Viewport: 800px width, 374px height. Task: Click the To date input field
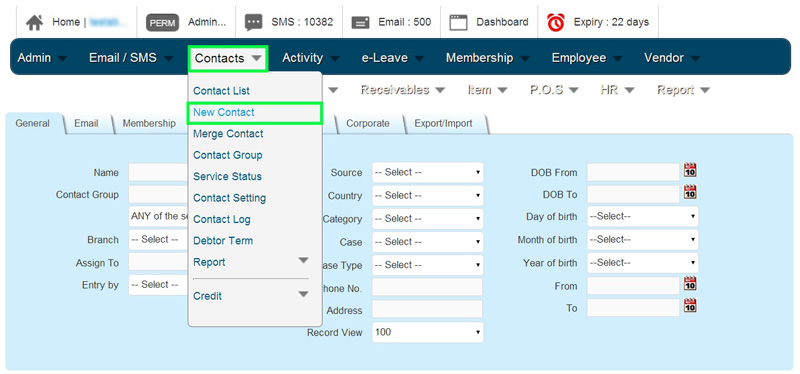coord(633,308)
